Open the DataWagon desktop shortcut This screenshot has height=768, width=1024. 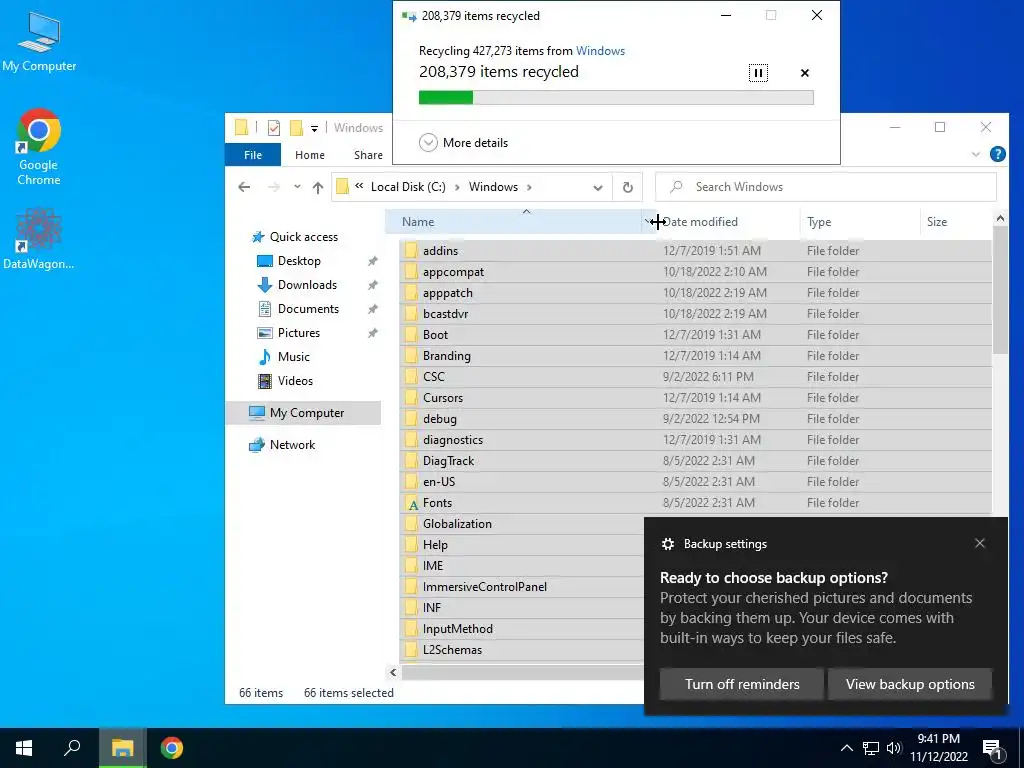39,238
